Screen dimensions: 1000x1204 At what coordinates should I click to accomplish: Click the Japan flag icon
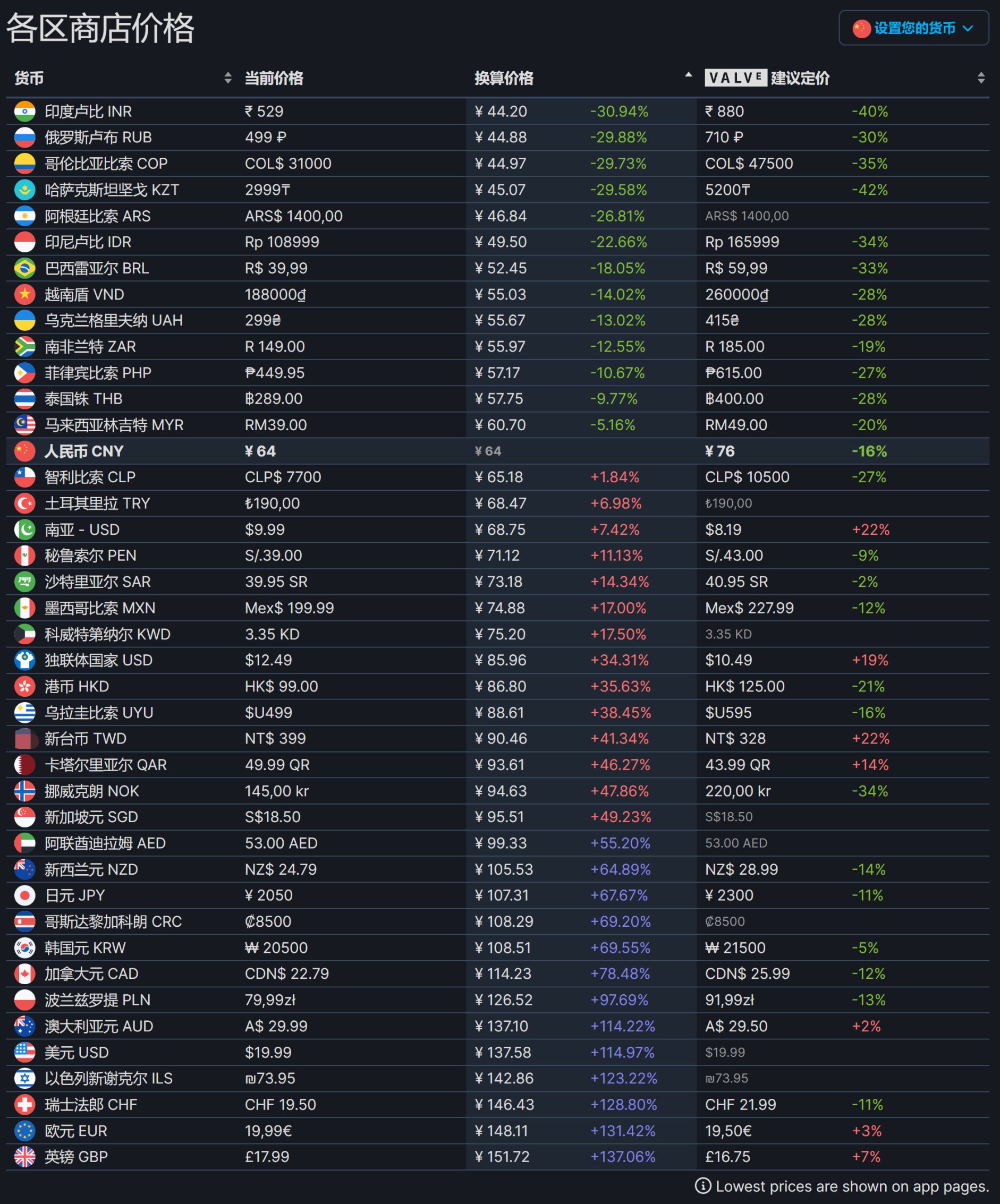point(24,895)
